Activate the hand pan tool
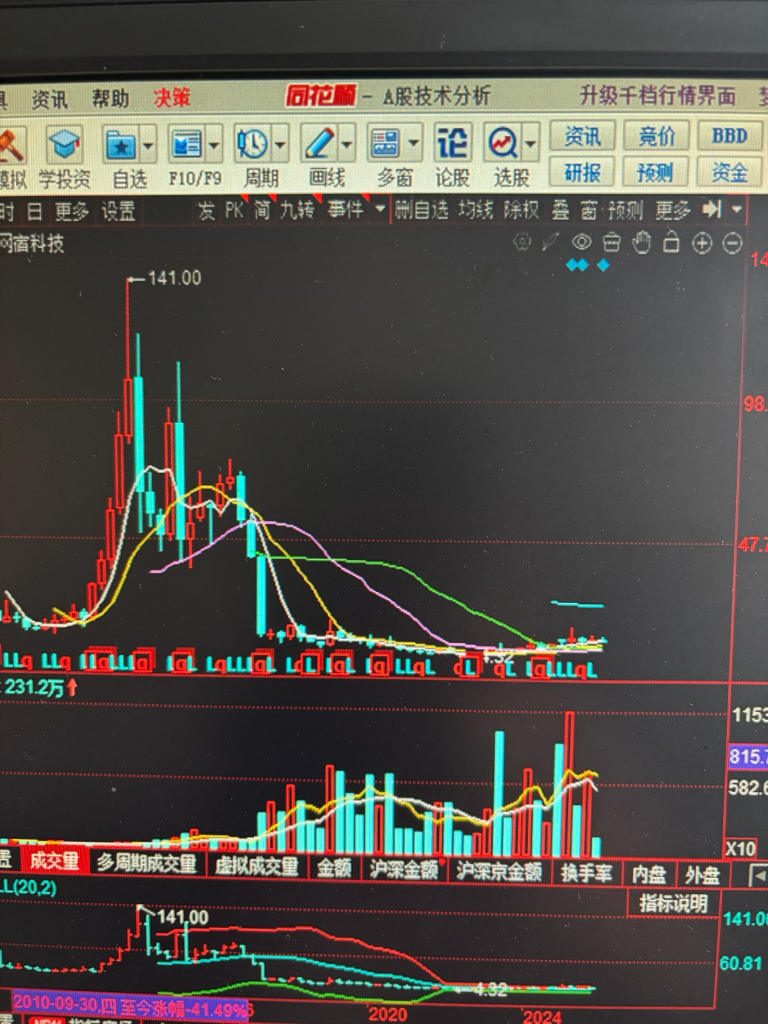The width and height of the screenshot is (768, 1024). click(x=642, y=243)
